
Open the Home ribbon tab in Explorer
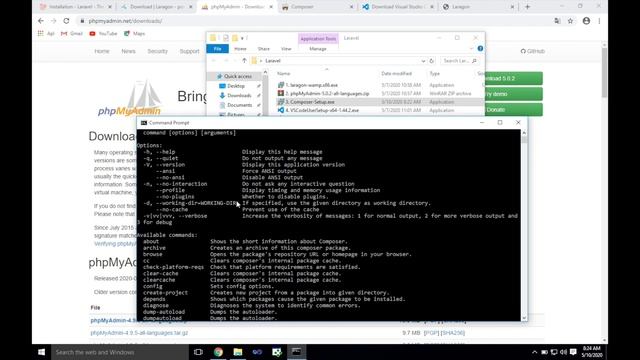tap(240, 49)
